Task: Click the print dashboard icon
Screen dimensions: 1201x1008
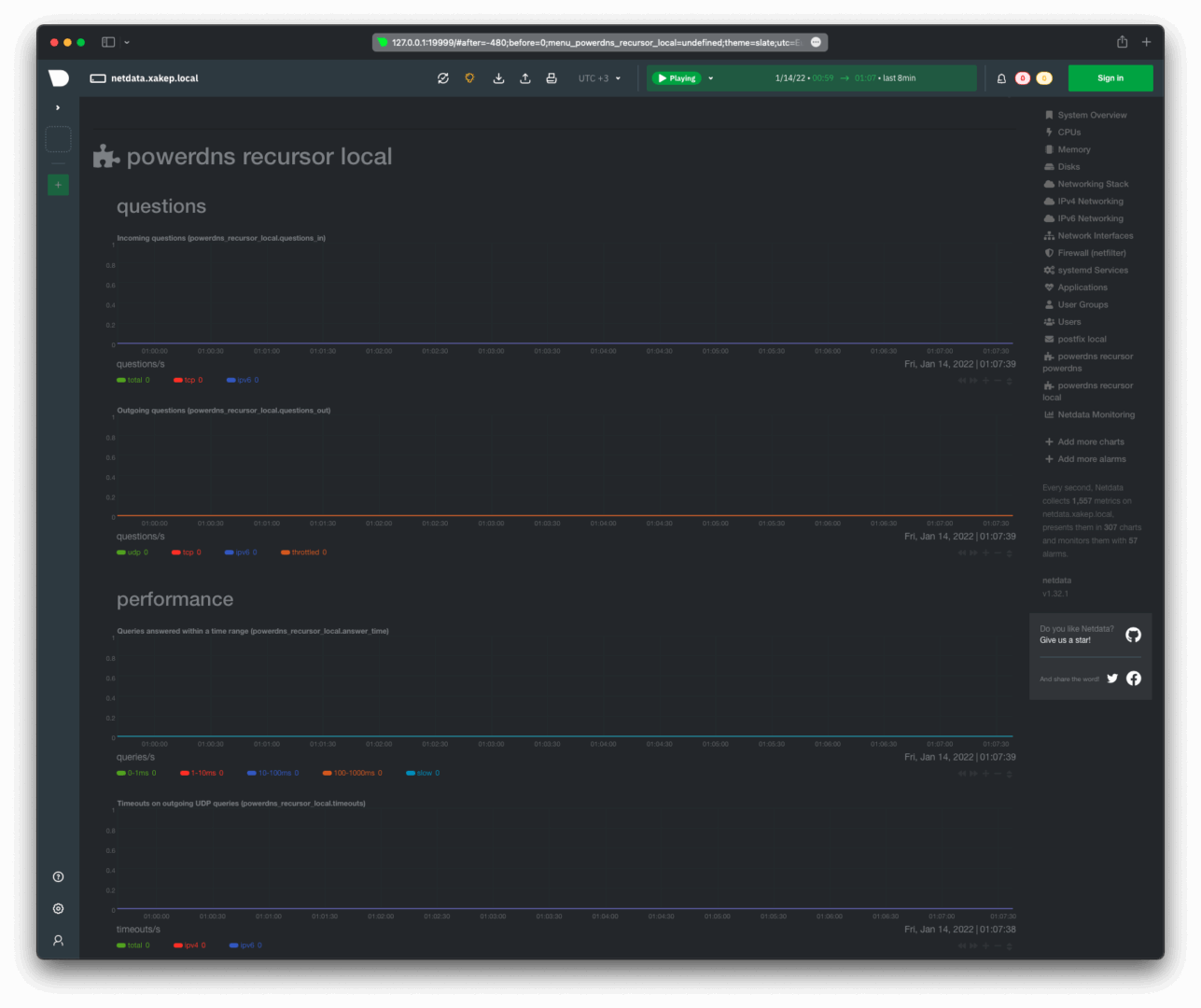Action: (552, 78)
